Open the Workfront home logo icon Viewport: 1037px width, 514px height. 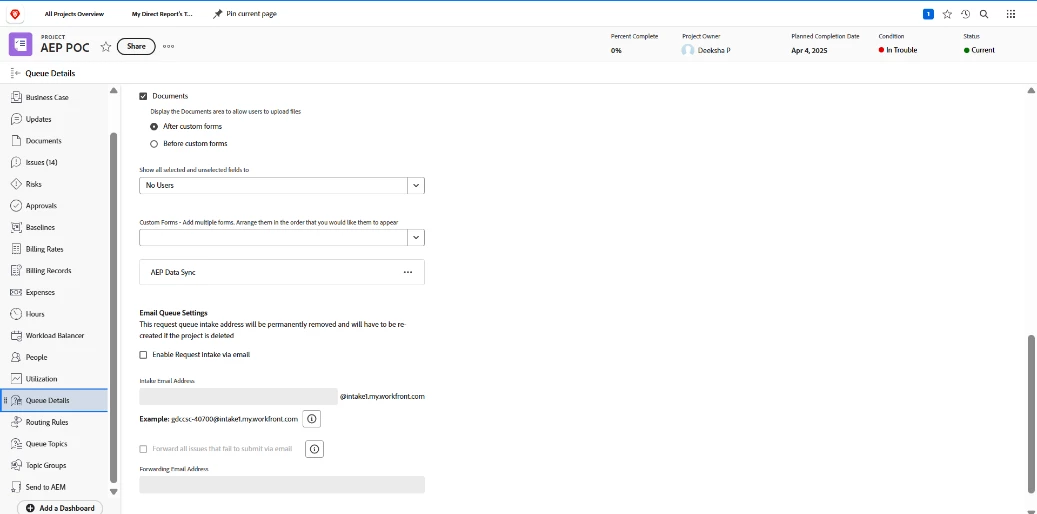[15, 14]
